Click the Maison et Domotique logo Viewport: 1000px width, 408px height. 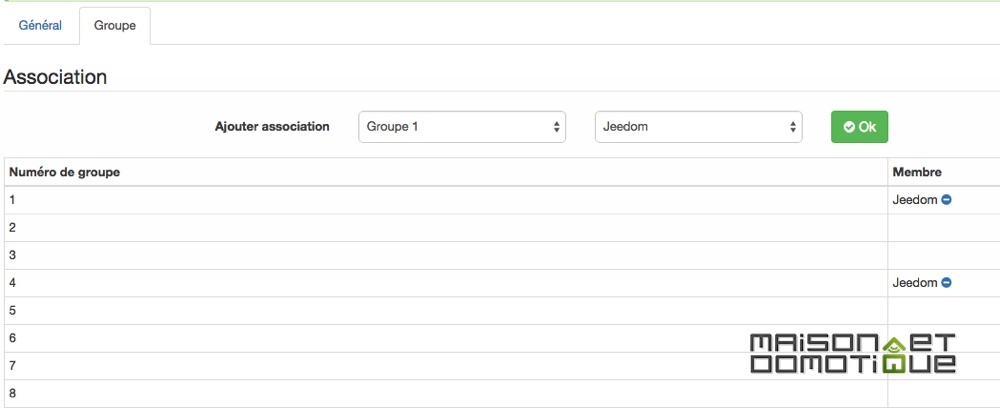click(853, 354)
